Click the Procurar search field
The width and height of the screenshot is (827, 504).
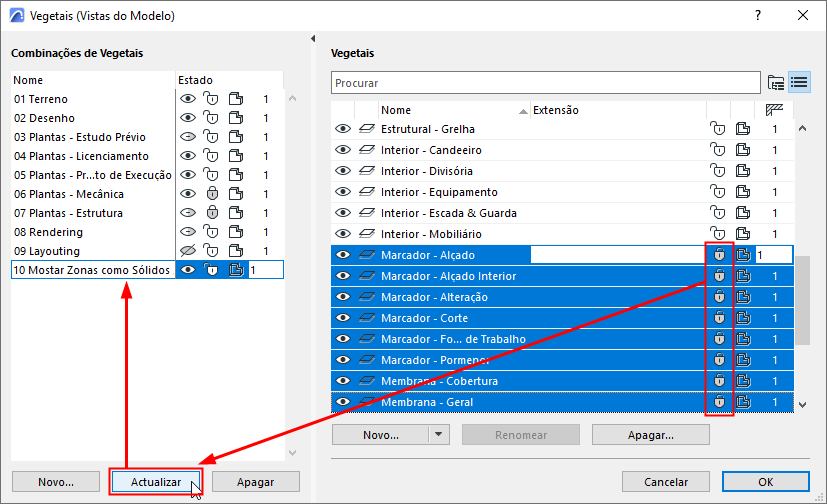pos(546,83)
